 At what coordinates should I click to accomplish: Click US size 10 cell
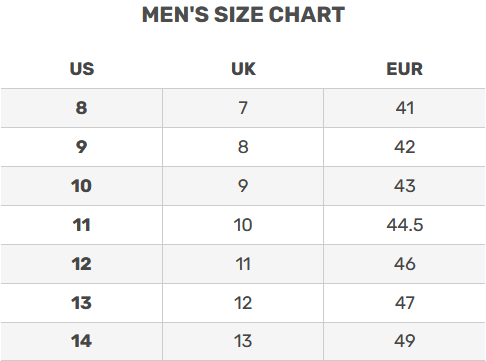coord(82,186)
